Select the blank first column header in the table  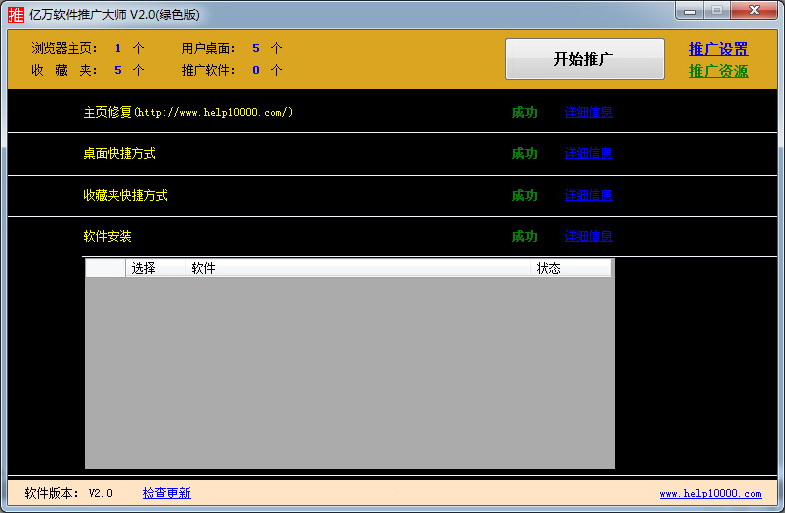click(105, 268)
